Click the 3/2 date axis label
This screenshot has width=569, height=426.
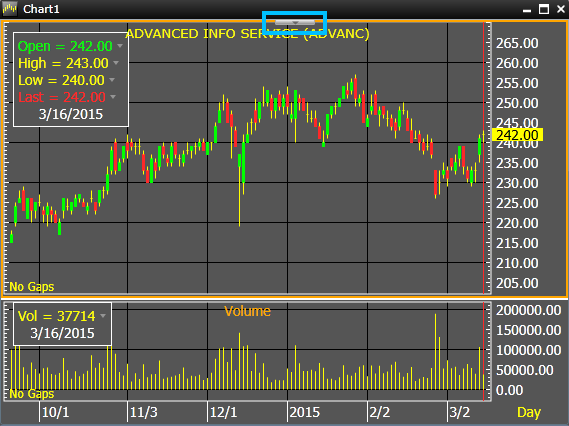pyautogui.click(x=459, y=412)
